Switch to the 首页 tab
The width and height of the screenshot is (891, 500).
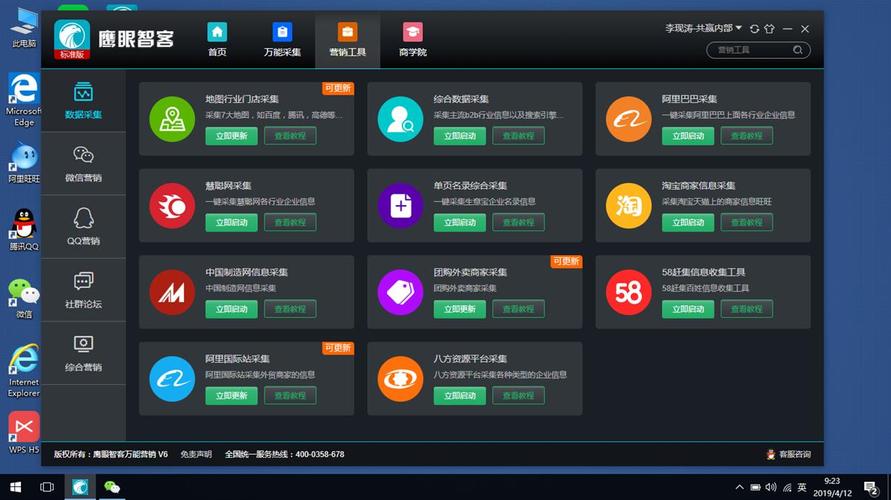[217, 40]
